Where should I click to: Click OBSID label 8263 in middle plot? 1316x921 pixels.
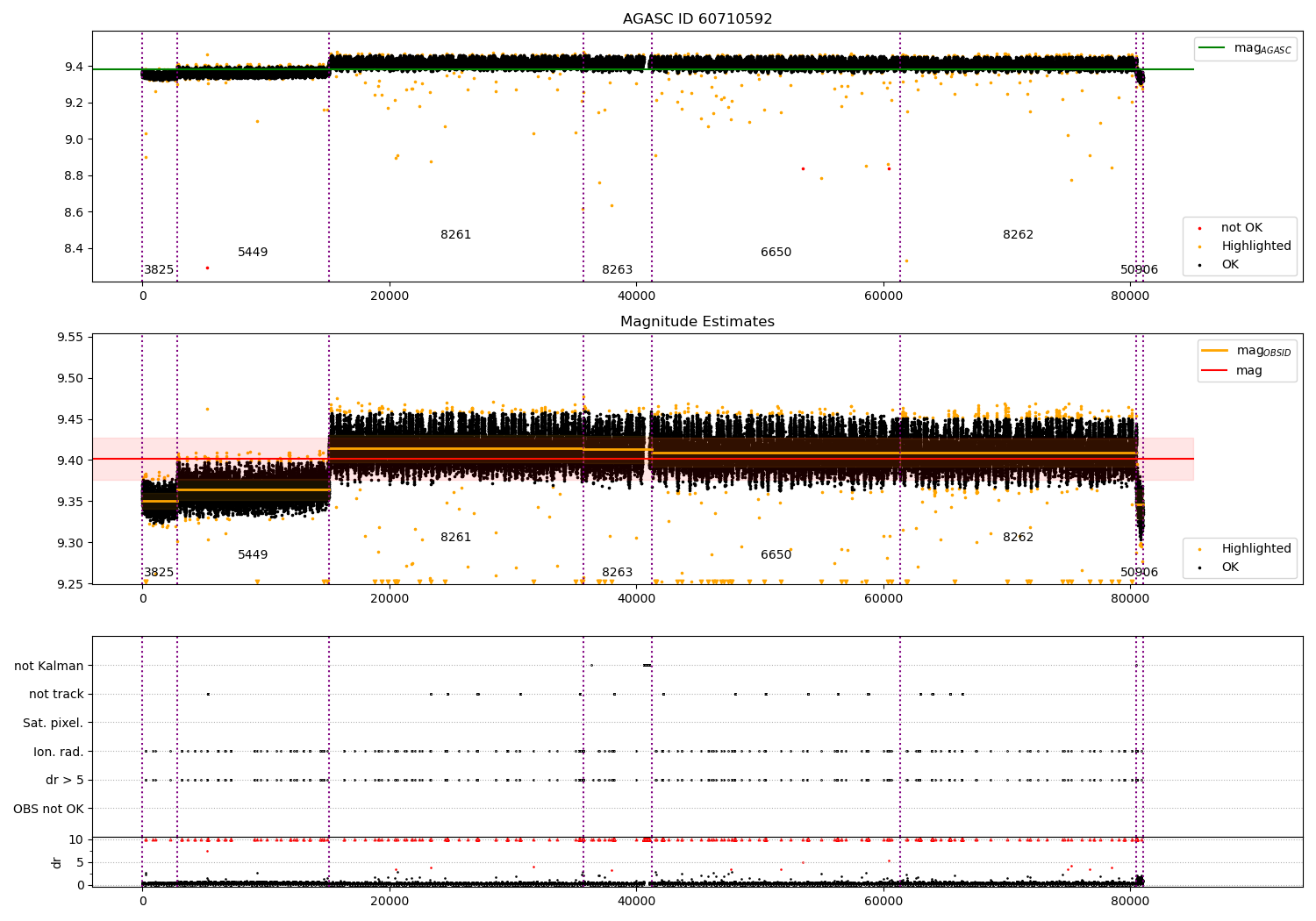click(x=617, y=573)
